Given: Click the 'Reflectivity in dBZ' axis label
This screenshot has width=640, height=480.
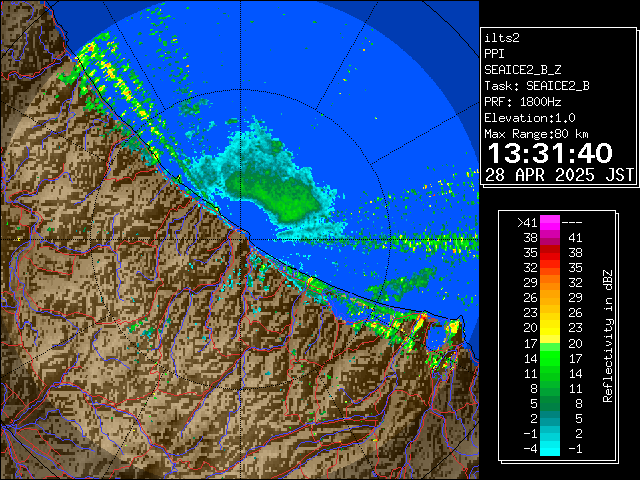Looking at the screenshot, I should click(x=608, y=336).
